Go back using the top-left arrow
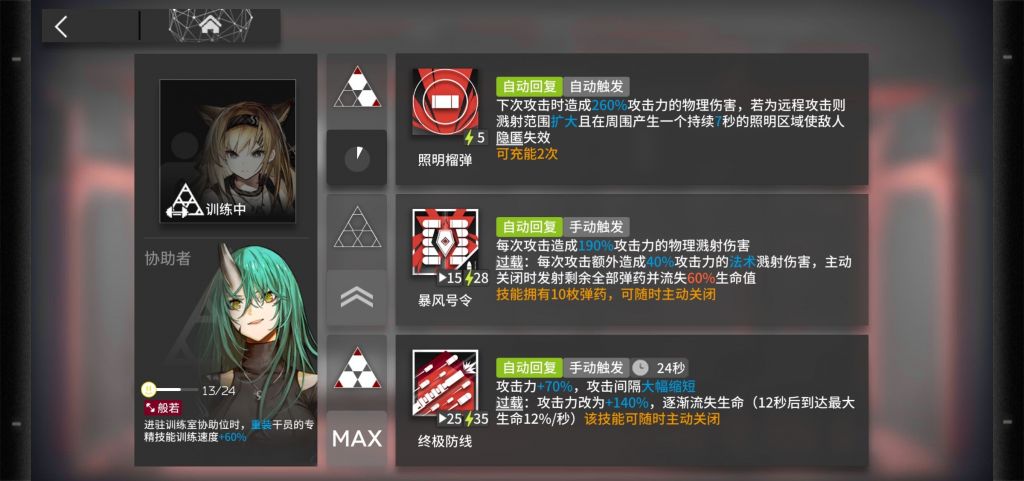1024x481 pixels. 61,27
